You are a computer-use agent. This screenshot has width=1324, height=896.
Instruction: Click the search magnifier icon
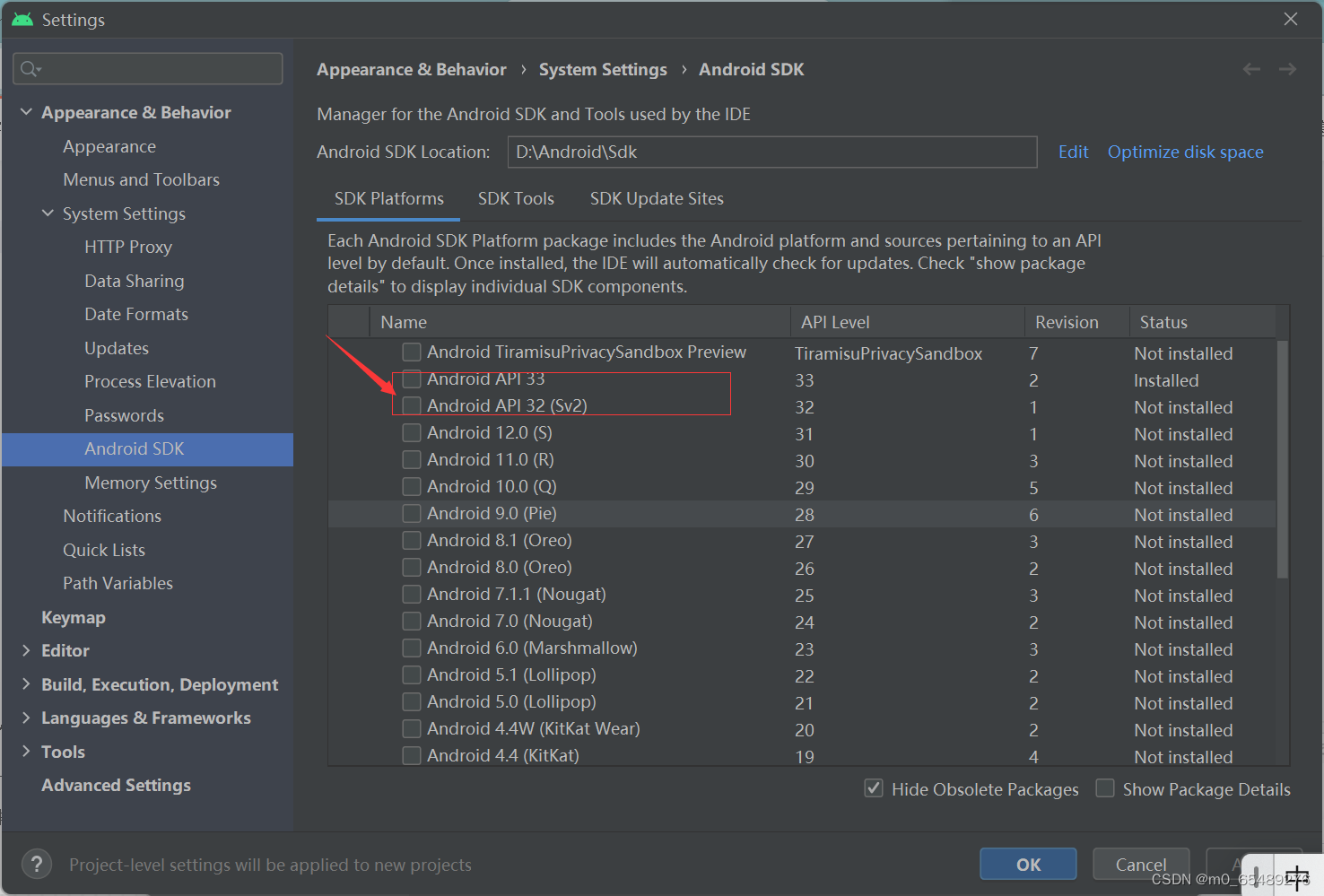pyautogui.click(x=30, y=68)
